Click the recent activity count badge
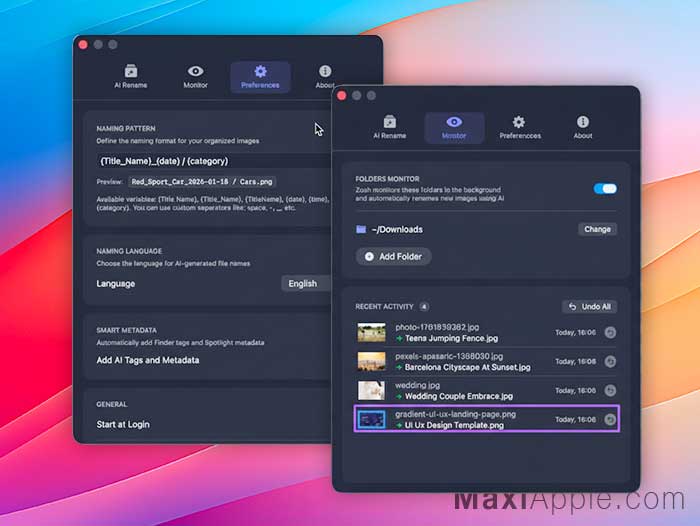The image size is (700, 526). (424, 306)
